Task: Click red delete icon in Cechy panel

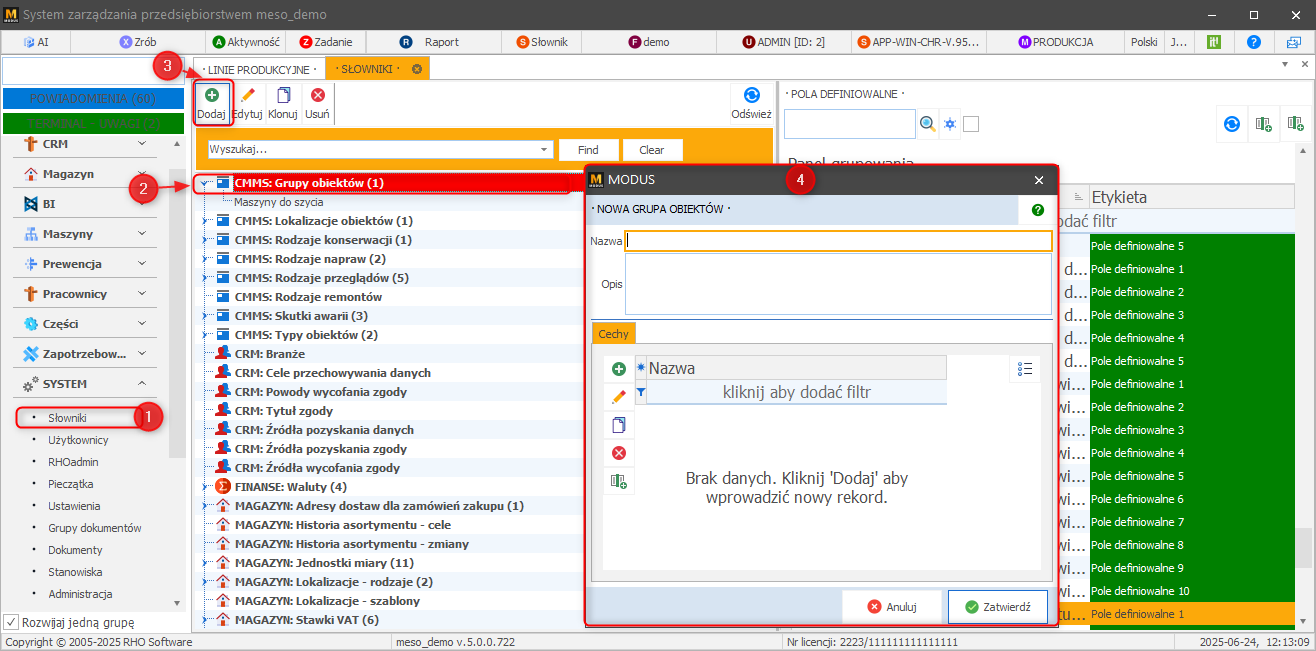Action: pyautogui.click(x=618, y=453)
